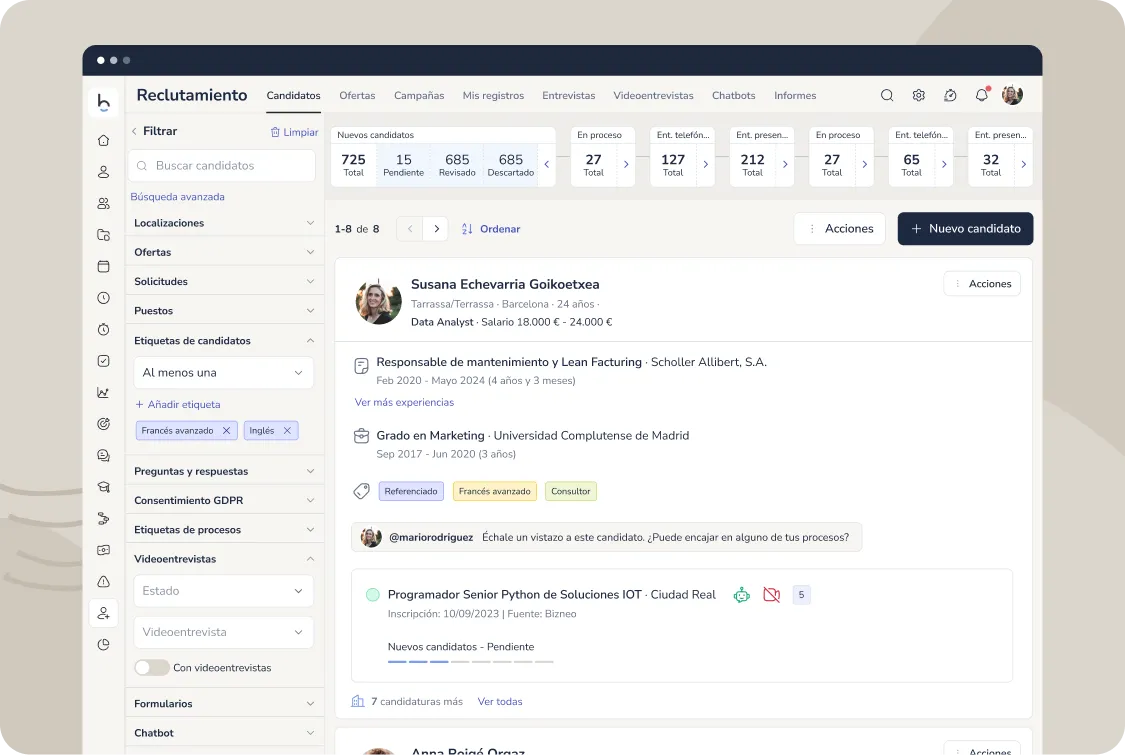Click the Buscar candidatos search field
The width and height of the screenshot is (1125, 755).
click(223, 166)
